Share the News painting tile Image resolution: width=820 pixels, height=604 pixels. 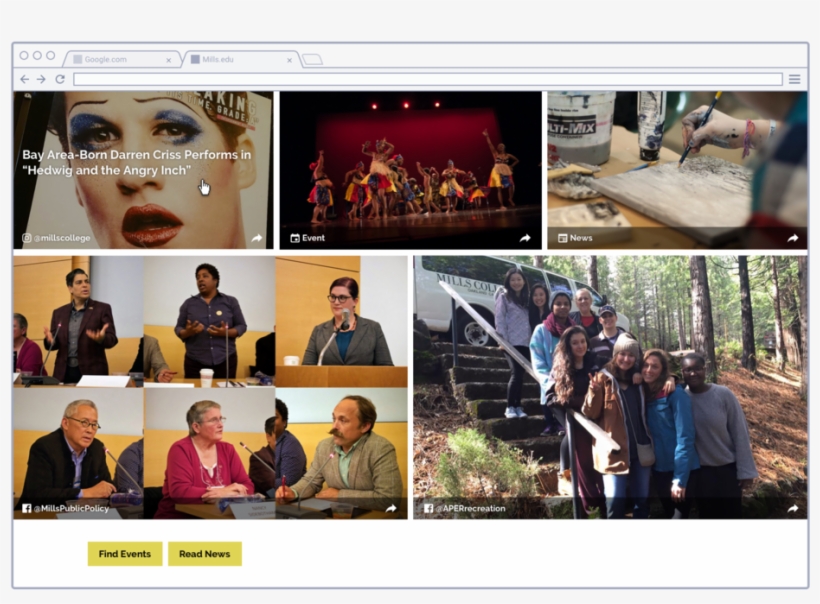click(x=792, y=238)
